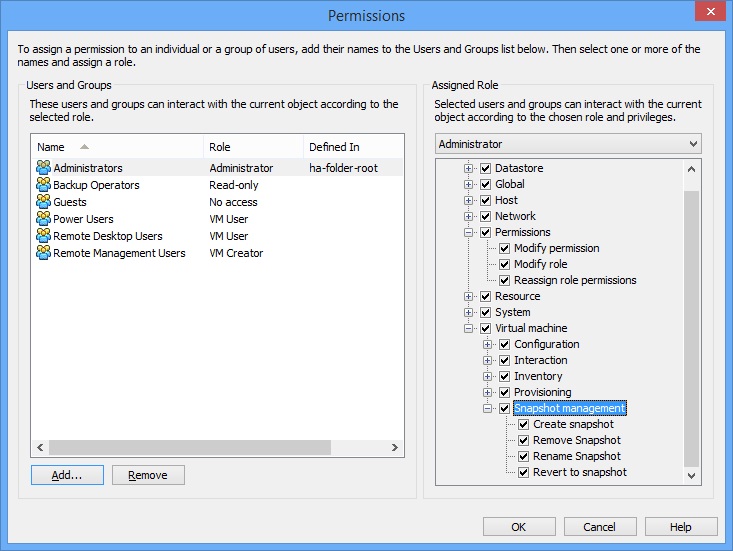
Task: Select the Inventory privilege tree item
Action: [540, 376]
